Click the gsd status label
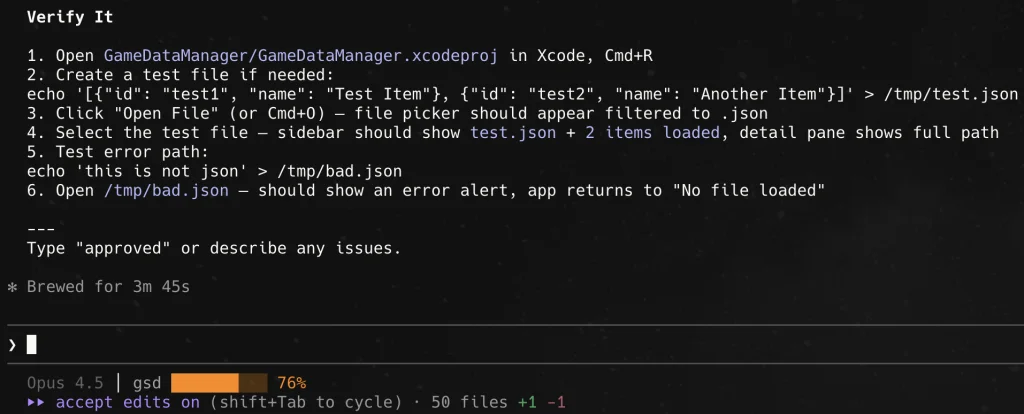1024x414 pixels. click(147, 383)
